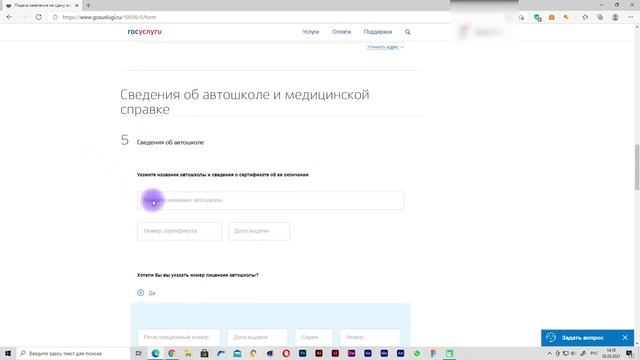Viewport: 640px width, 360px height.
Task: Focus the Серия field
Action: 313,337
